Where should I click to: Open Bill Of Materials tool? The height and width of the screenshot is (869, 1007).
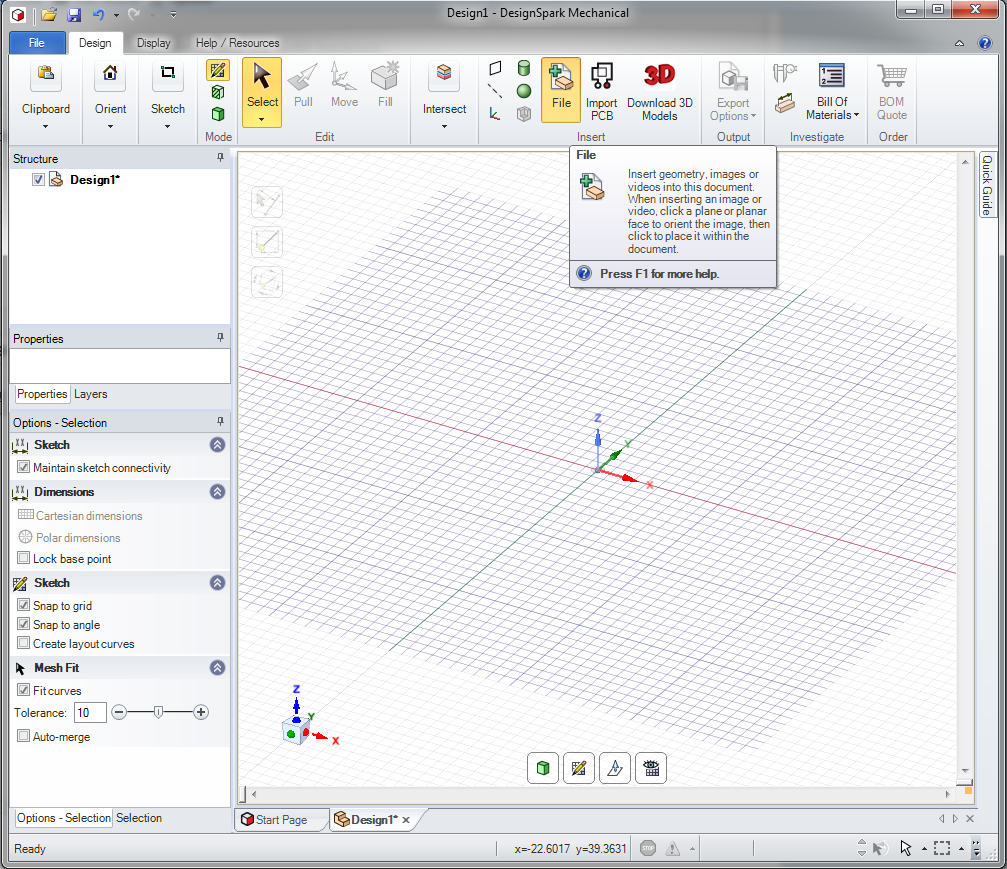pyautogui.click(x=832, y=91)
